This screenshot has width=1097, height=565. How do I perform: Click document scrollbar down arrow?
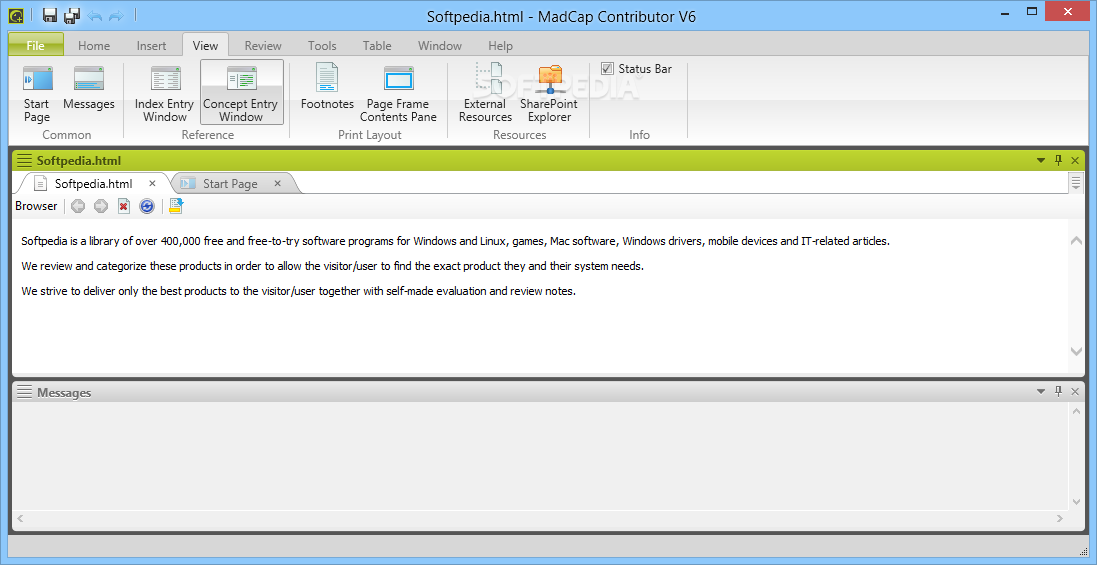(1076, 351)
